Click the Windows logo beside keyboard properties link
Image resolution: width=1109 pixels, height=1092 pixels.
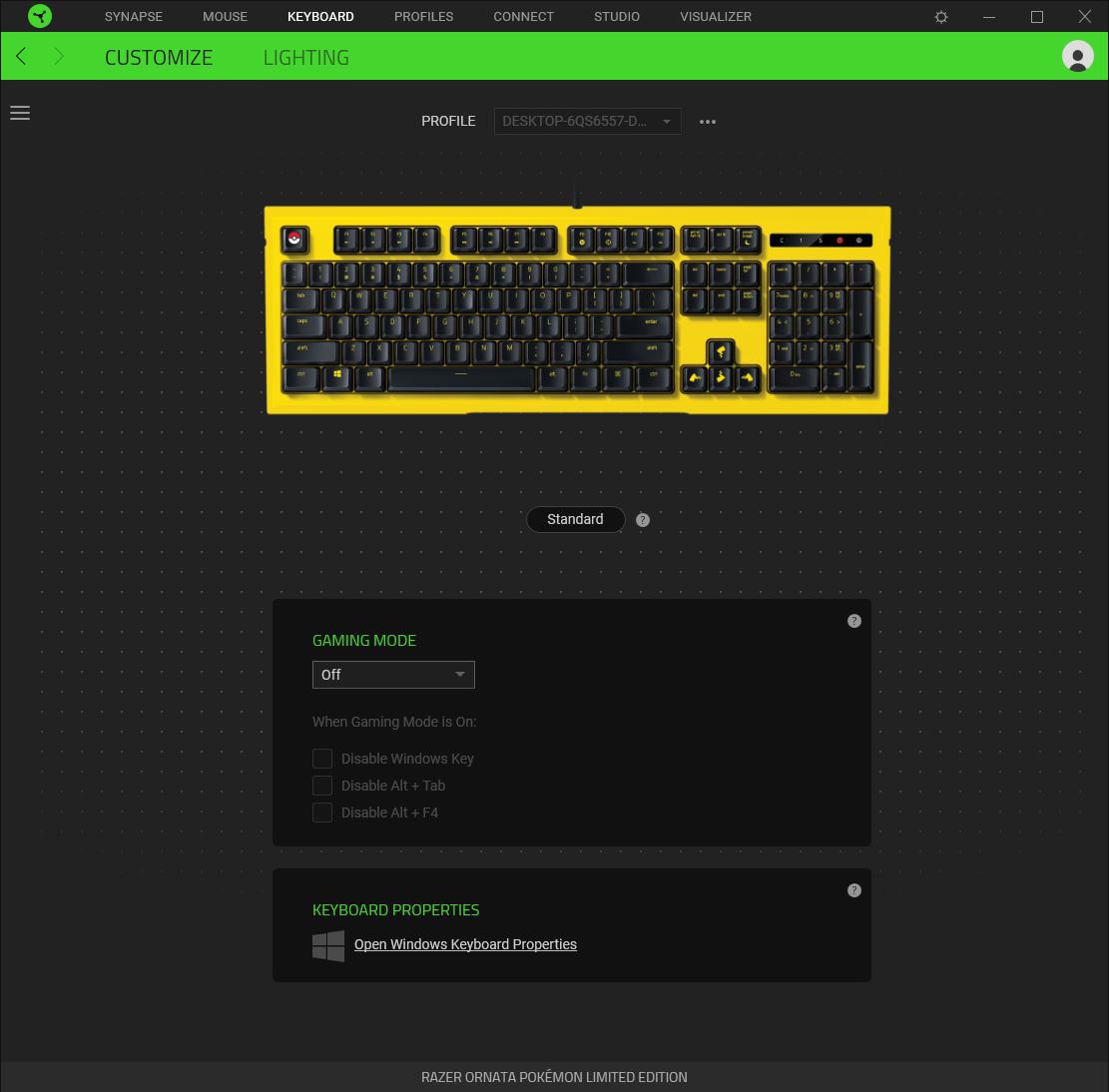(328, 945)
